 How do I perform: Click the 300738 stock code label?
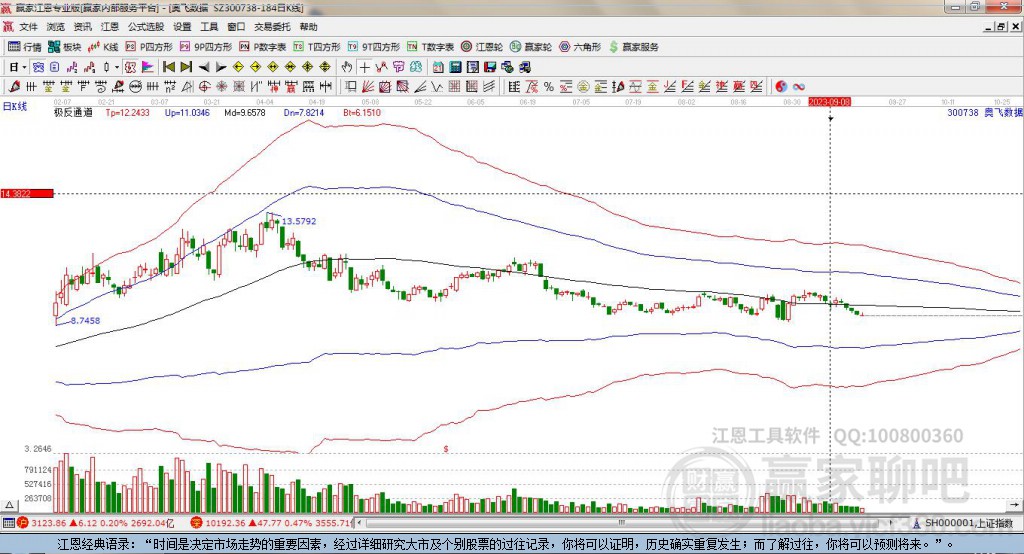point(963,112)
